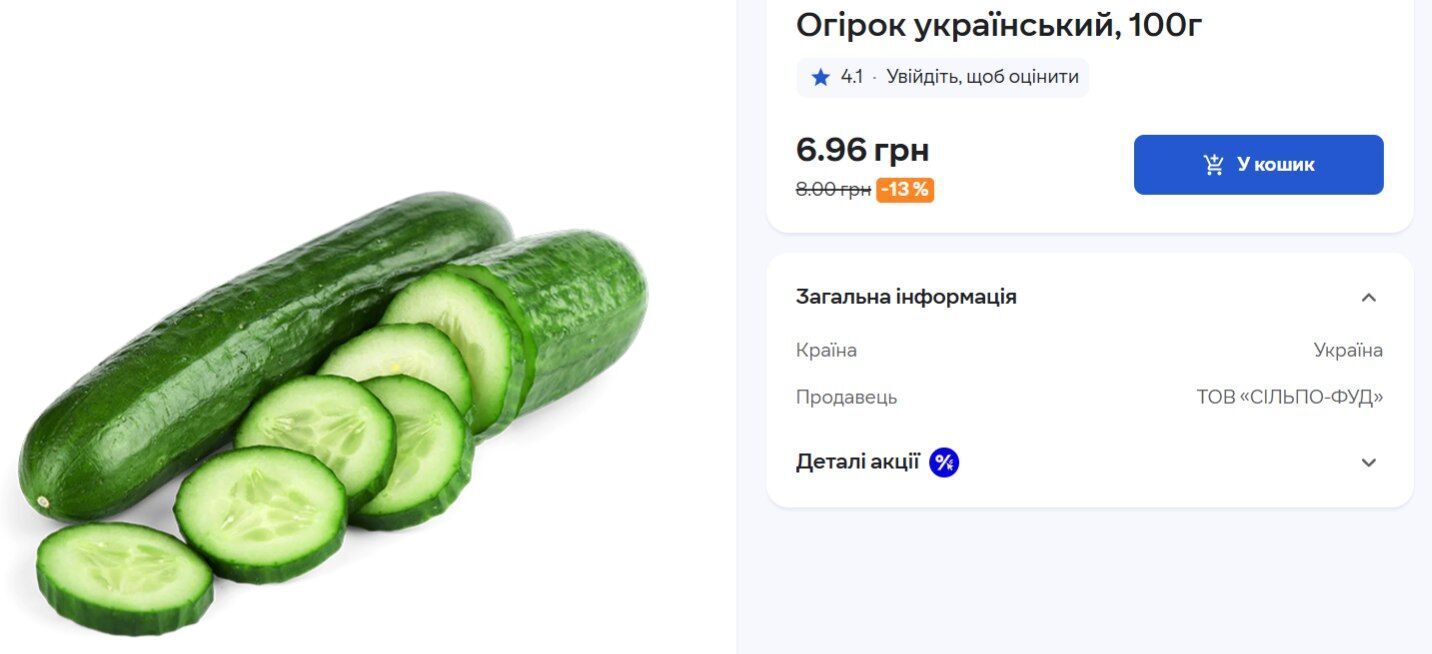Click the current price 6.96 грн

[x=862, y=149]
